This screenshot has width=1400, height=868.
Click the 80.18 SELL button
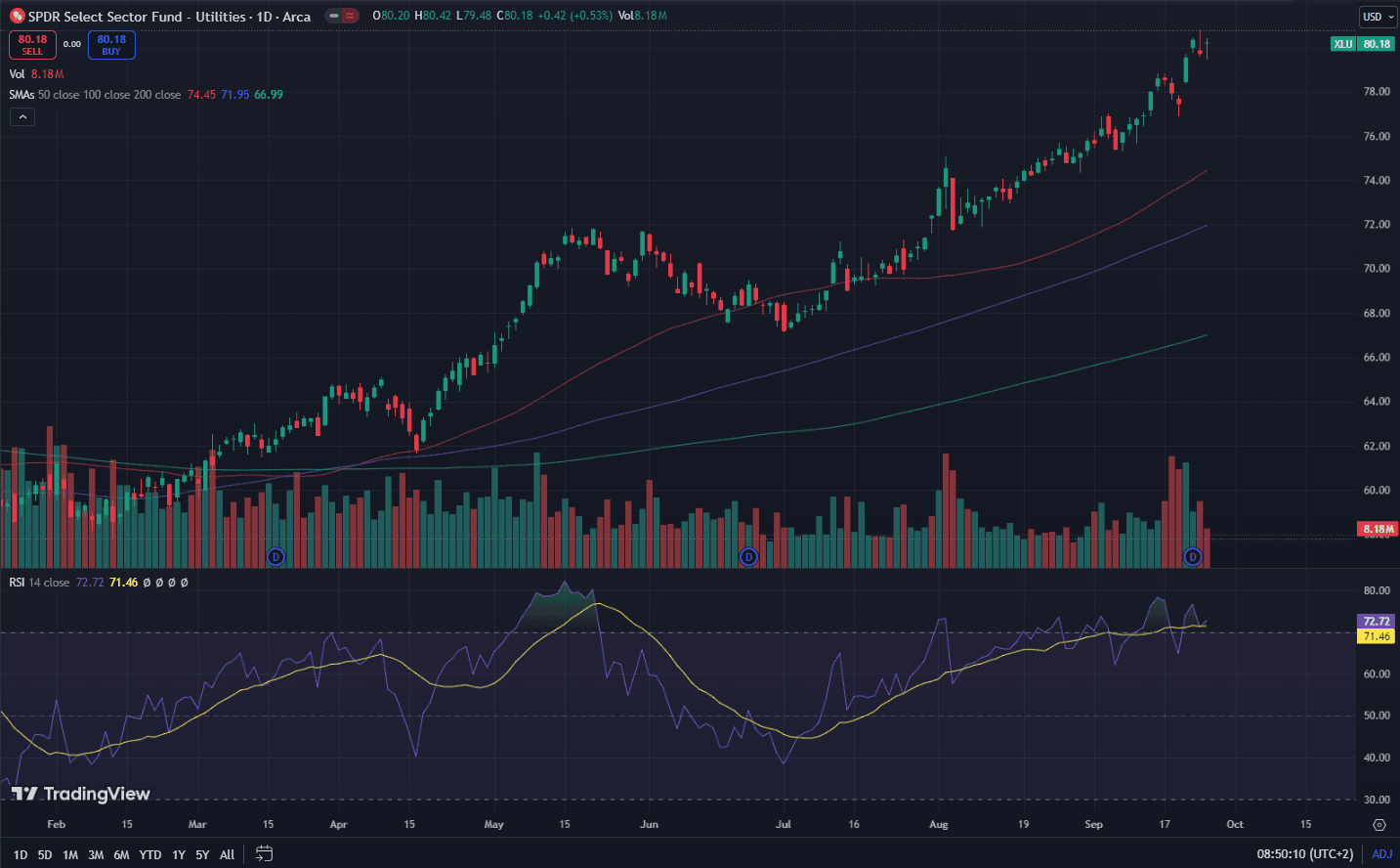pos(32,45)
